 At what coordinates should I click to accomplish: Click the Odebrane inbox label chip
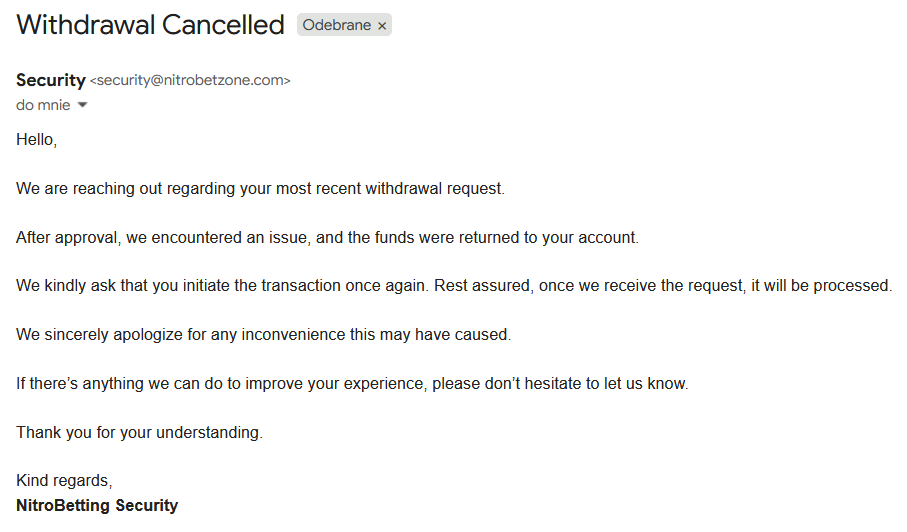[337, 26]
